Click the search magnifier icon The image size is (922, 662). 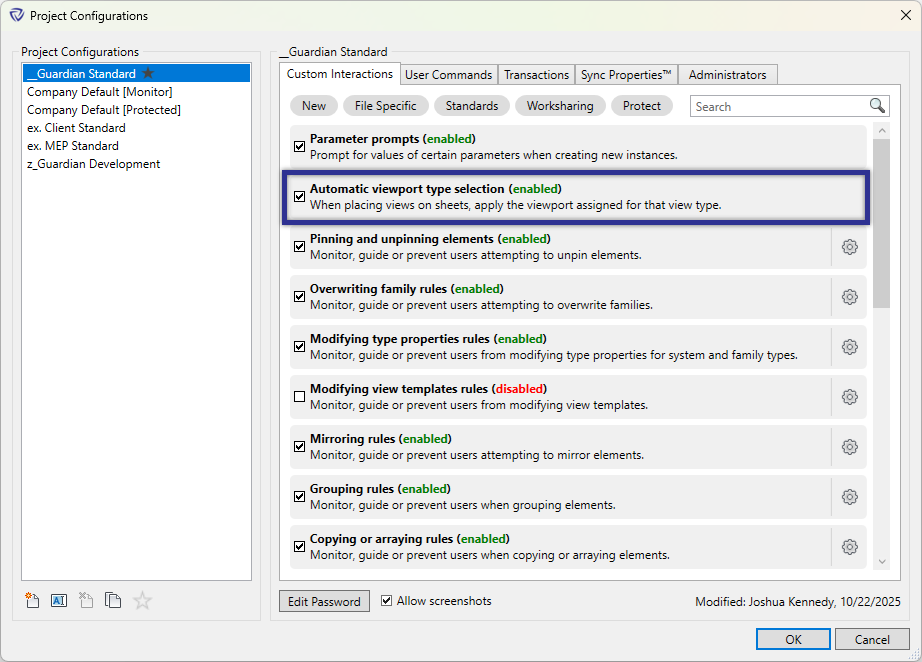[877, 105]
